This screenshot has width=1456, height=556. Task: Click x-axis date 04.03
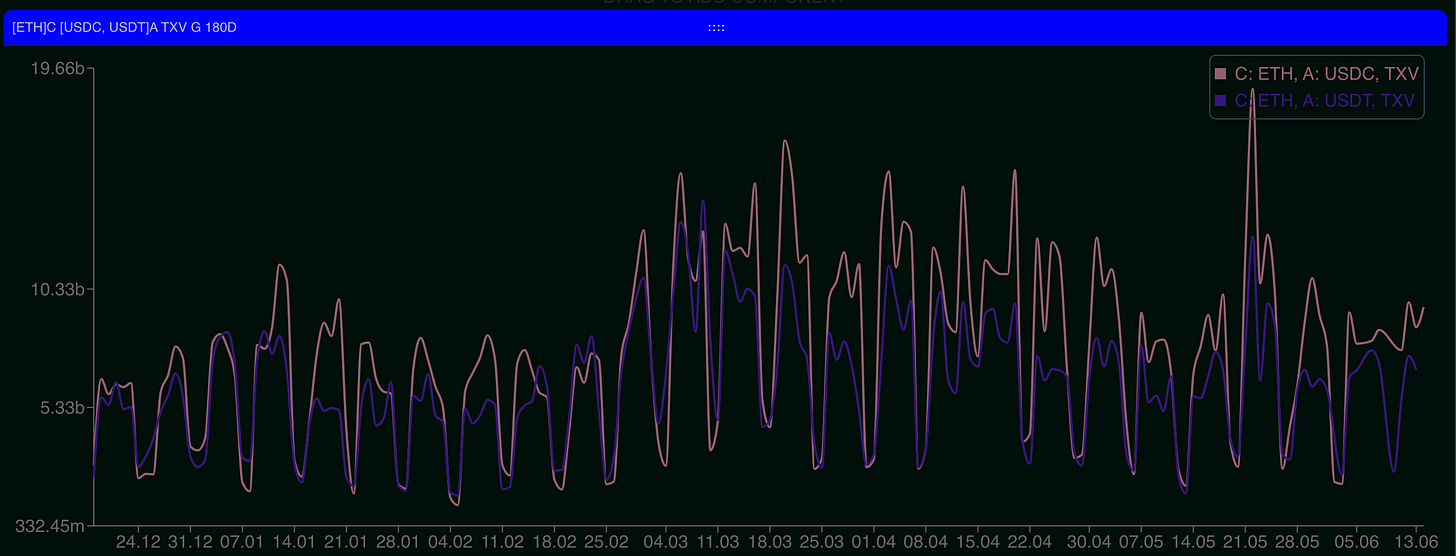pos(665,542)
